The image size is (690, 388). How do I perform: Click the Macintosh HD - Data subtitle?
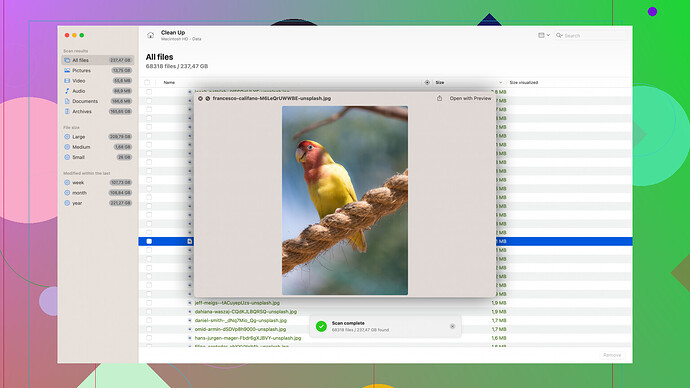pos(181,39)
